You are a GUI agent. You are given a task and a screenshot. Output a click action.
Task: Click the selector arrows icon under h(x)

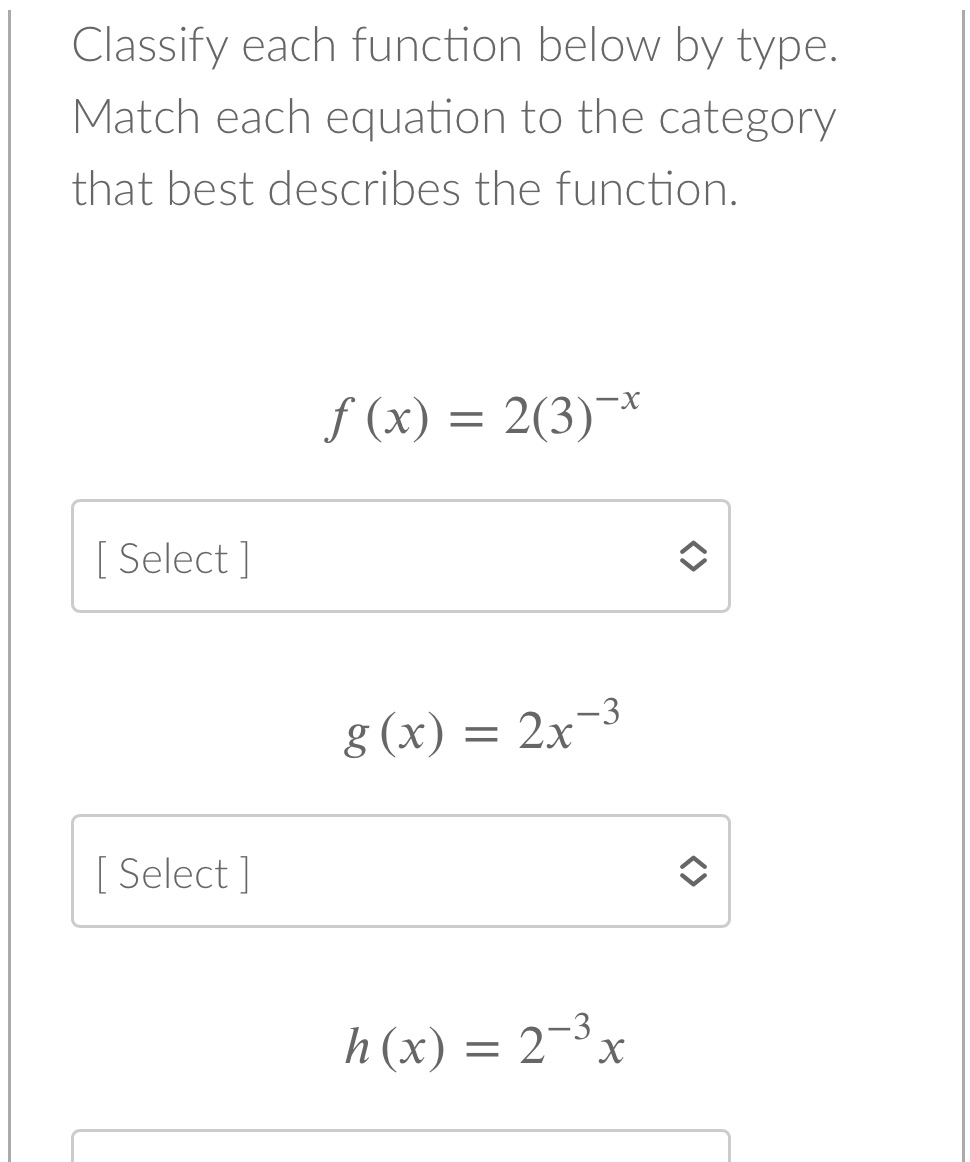[695, 1150]
